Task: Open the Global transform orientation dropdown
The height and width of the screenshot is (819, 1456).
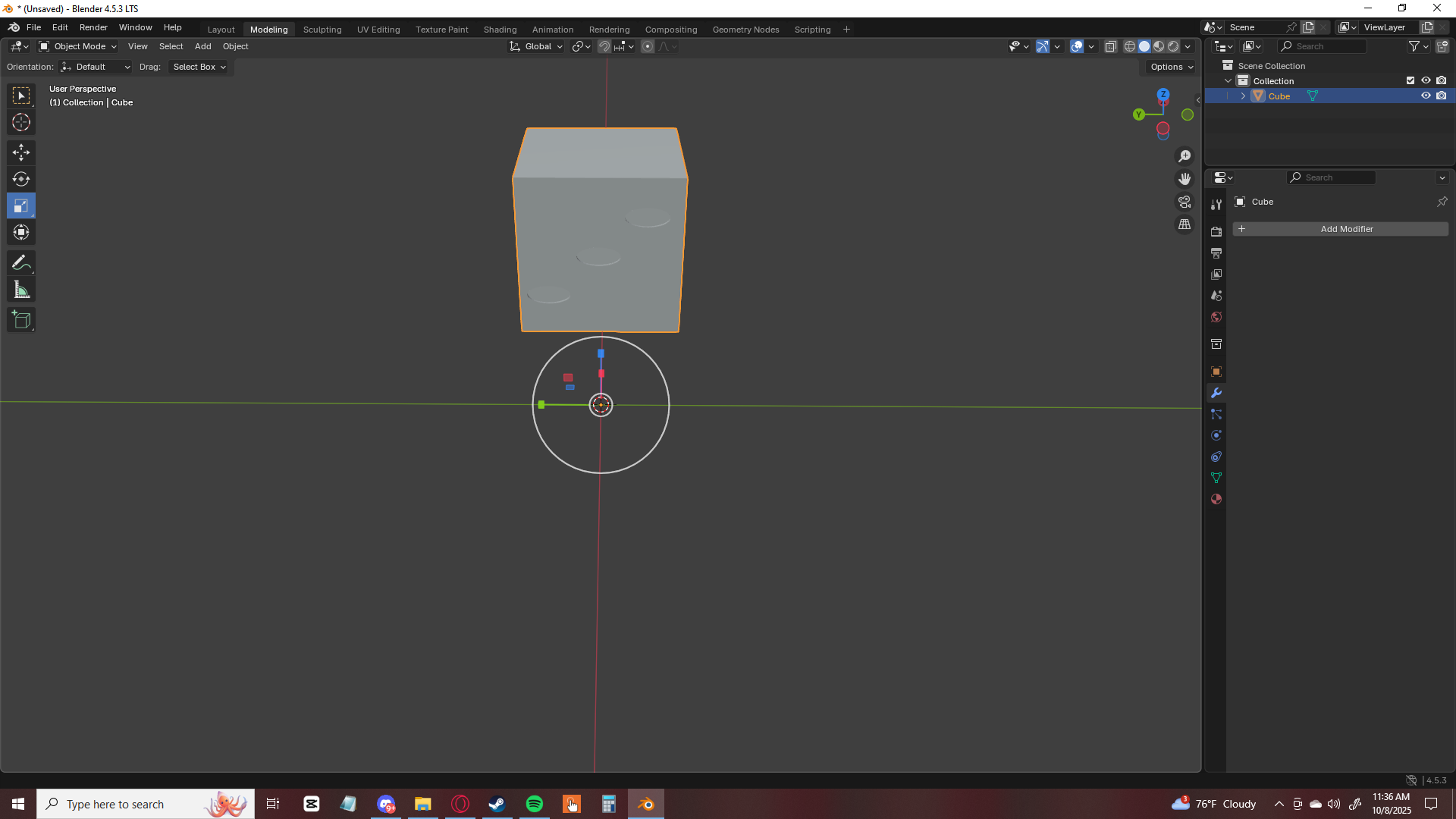Action: 536,46
